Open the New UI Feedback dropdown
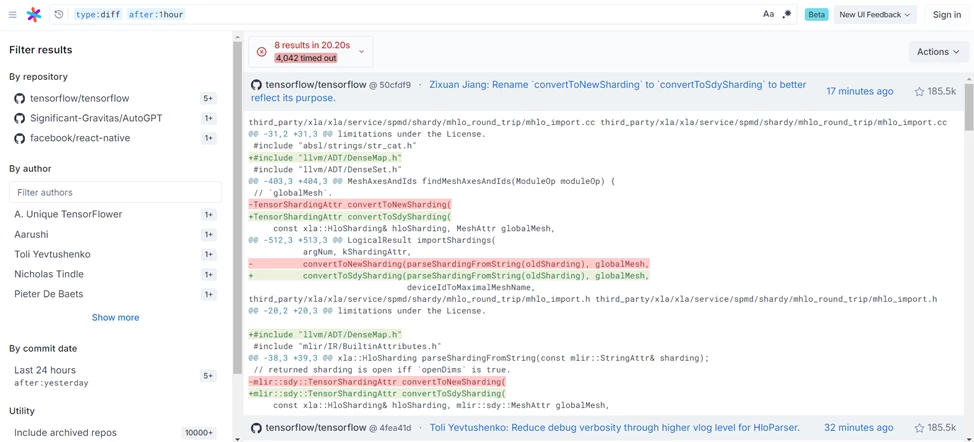The height and width of the screenshot is (442, 974). click(875, 15)
